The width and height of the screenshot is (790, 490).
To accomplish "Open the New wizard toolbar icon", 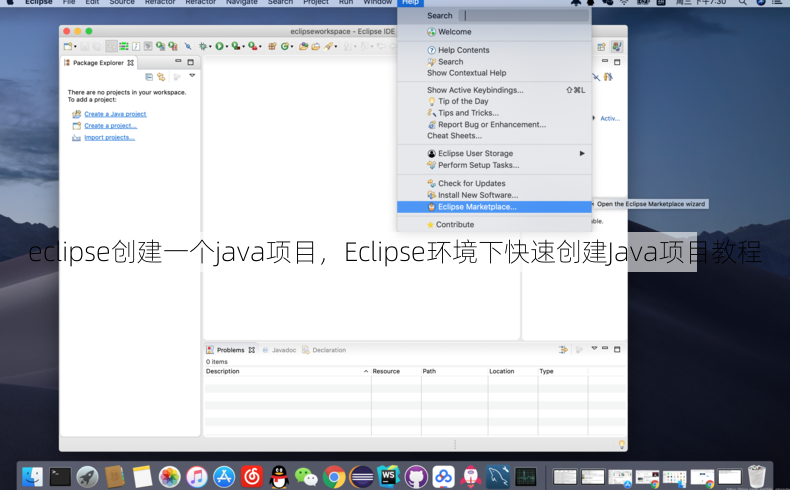I will pos(68,46).
